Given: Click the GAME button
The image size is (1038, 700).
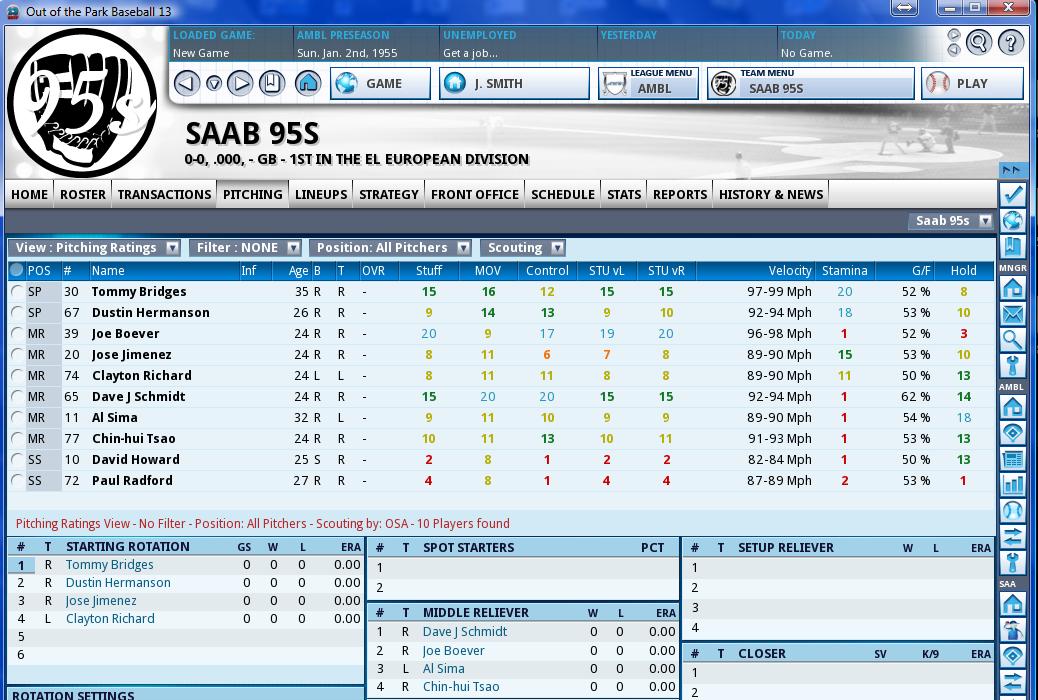Looking at the screenshot, I should coord(380,83).
